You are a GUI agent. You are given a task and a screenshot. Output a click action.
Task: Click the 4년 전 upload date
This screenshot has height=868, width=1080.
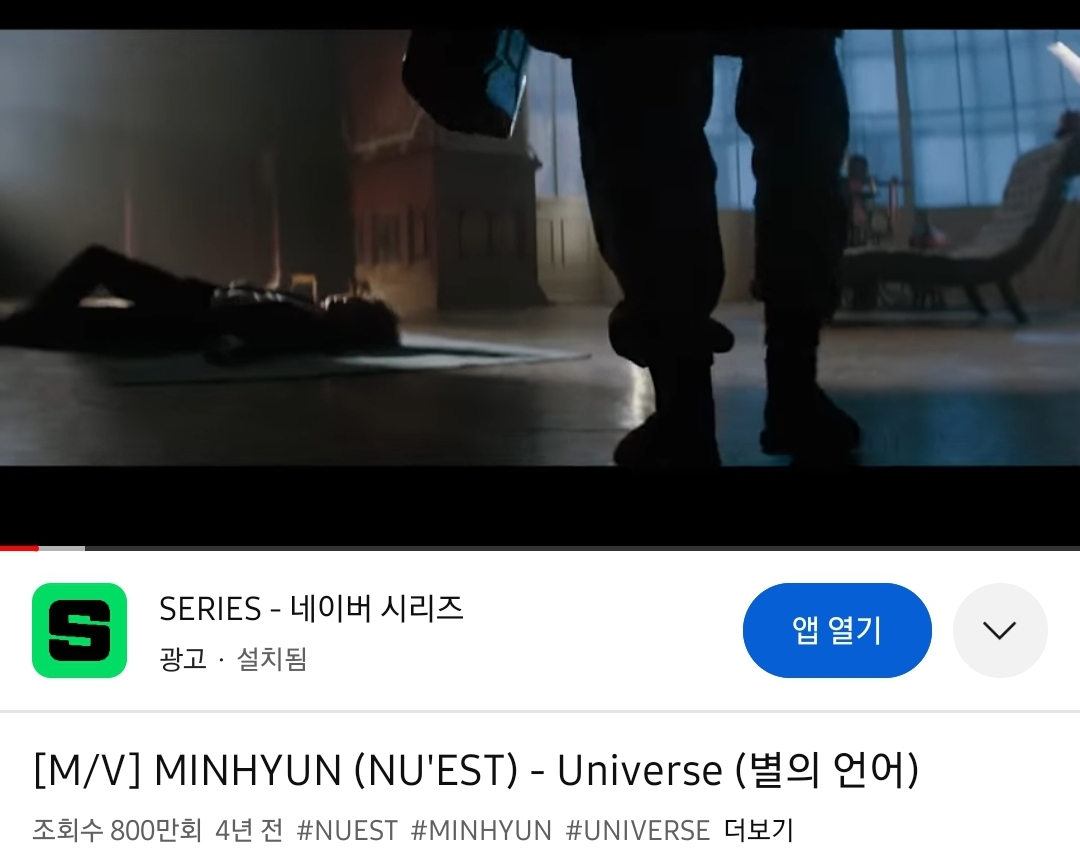pos(249,830)
